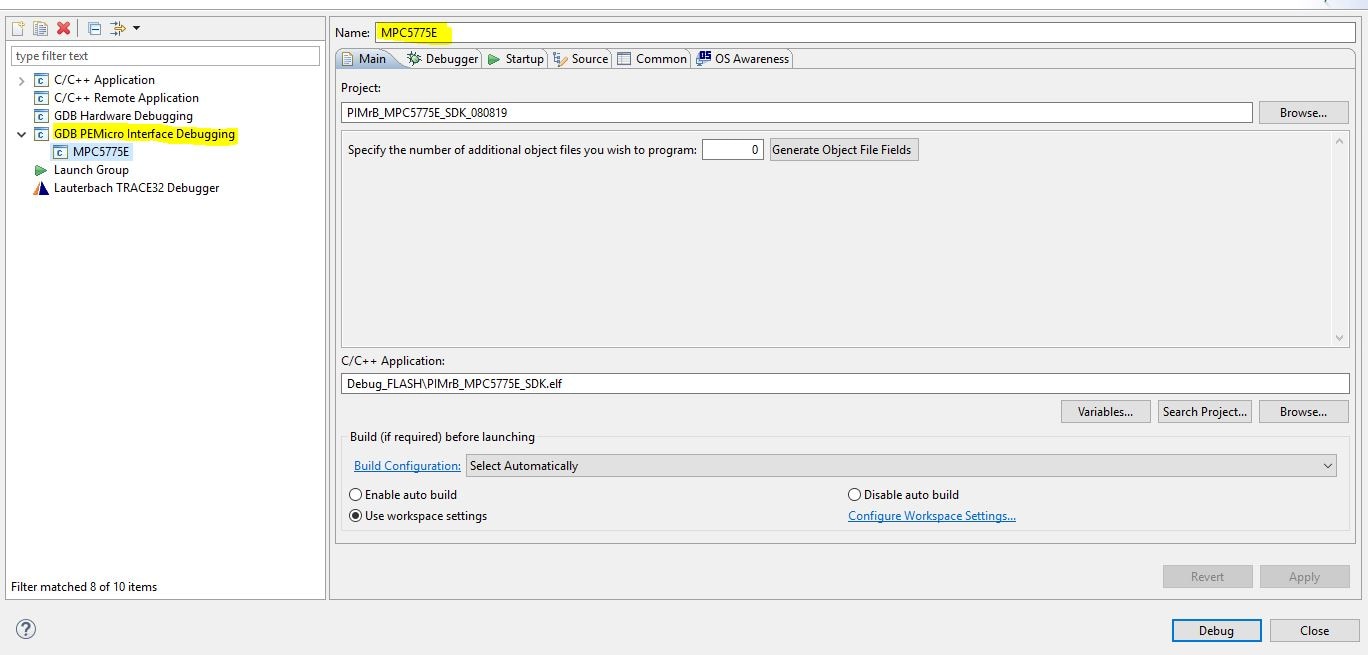This screenshot has height=655, width=1368.
Task: Switch to the Debugger tab
Action: [x=443, y=59]
